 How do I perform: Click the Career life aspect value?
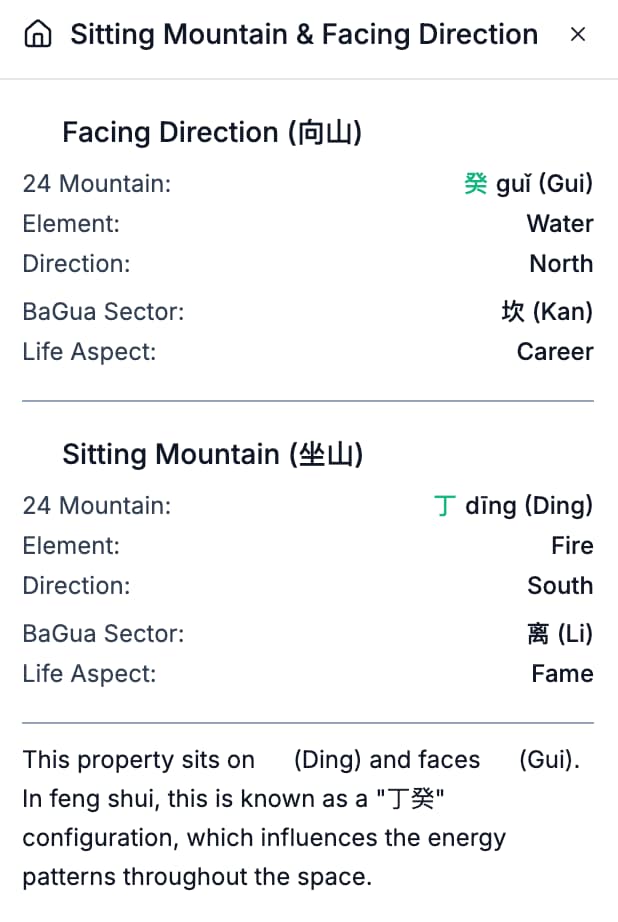pos(555,352)
